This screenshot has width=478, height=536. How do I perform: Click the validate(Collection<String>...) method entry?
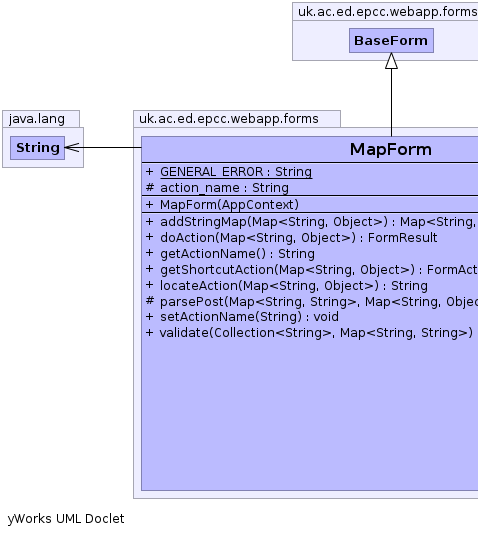(309, 333)
